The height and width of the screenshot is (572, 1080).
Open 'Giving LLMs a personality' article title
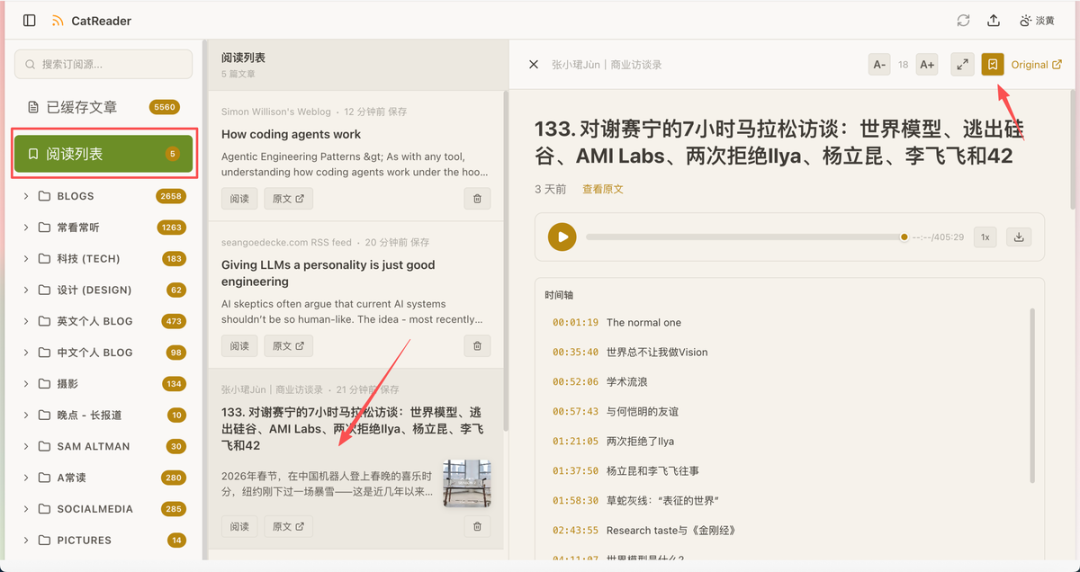click(328, 273)
